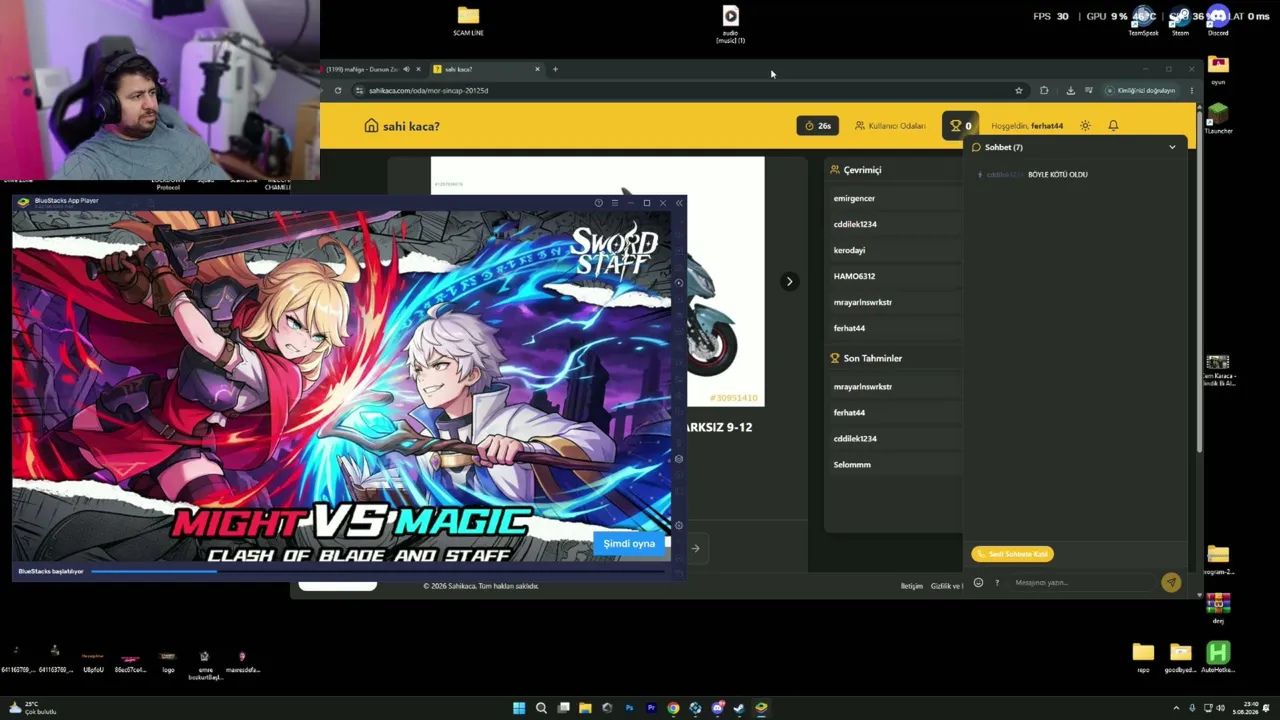Open Chrome three-dot menu
The height and width of the screenshot is (720, 1280).
point(1191,90)
